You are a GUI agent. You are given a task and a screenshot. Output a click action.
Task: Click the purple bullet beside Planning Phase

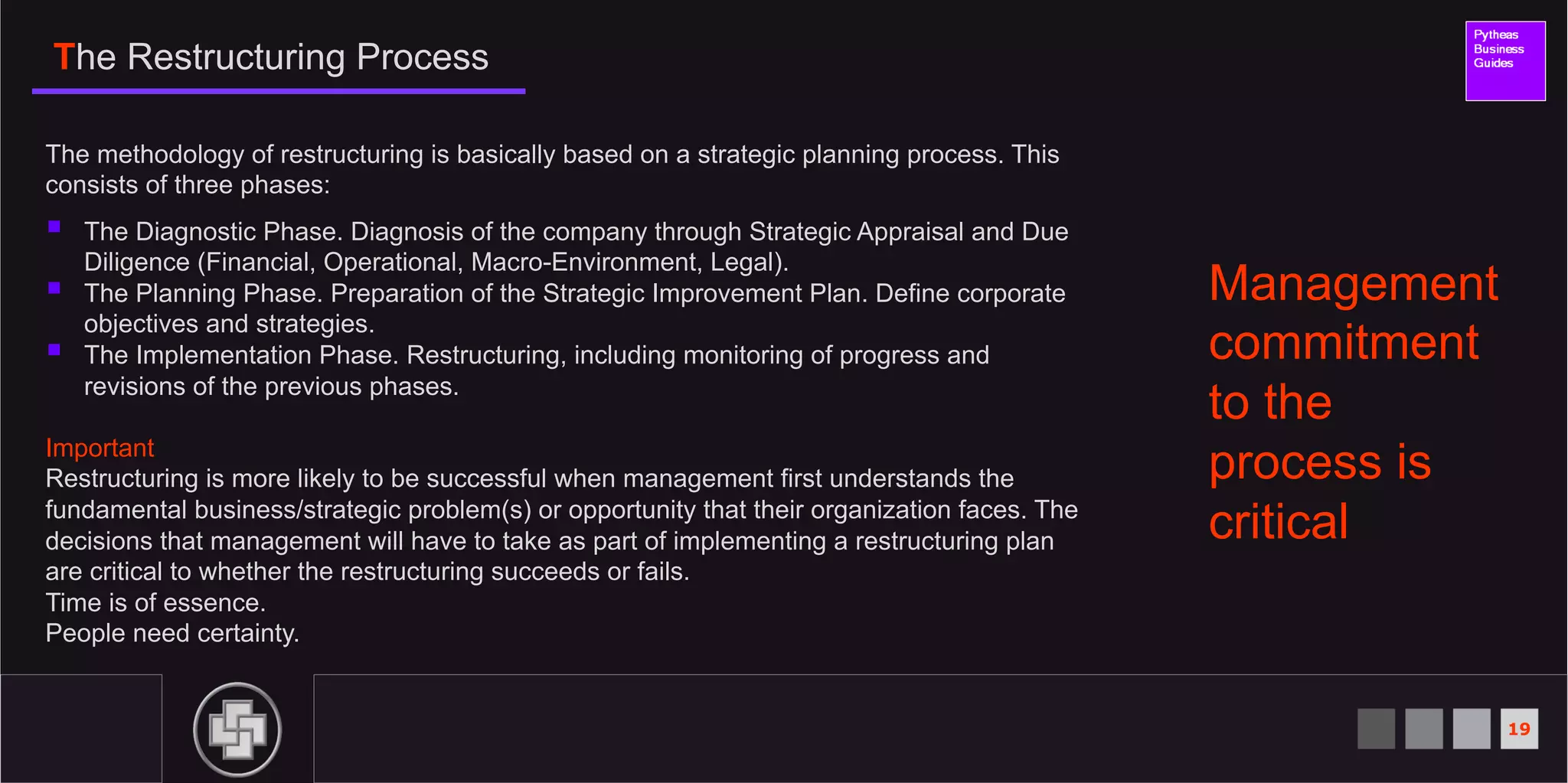click(x=54, y=288)
